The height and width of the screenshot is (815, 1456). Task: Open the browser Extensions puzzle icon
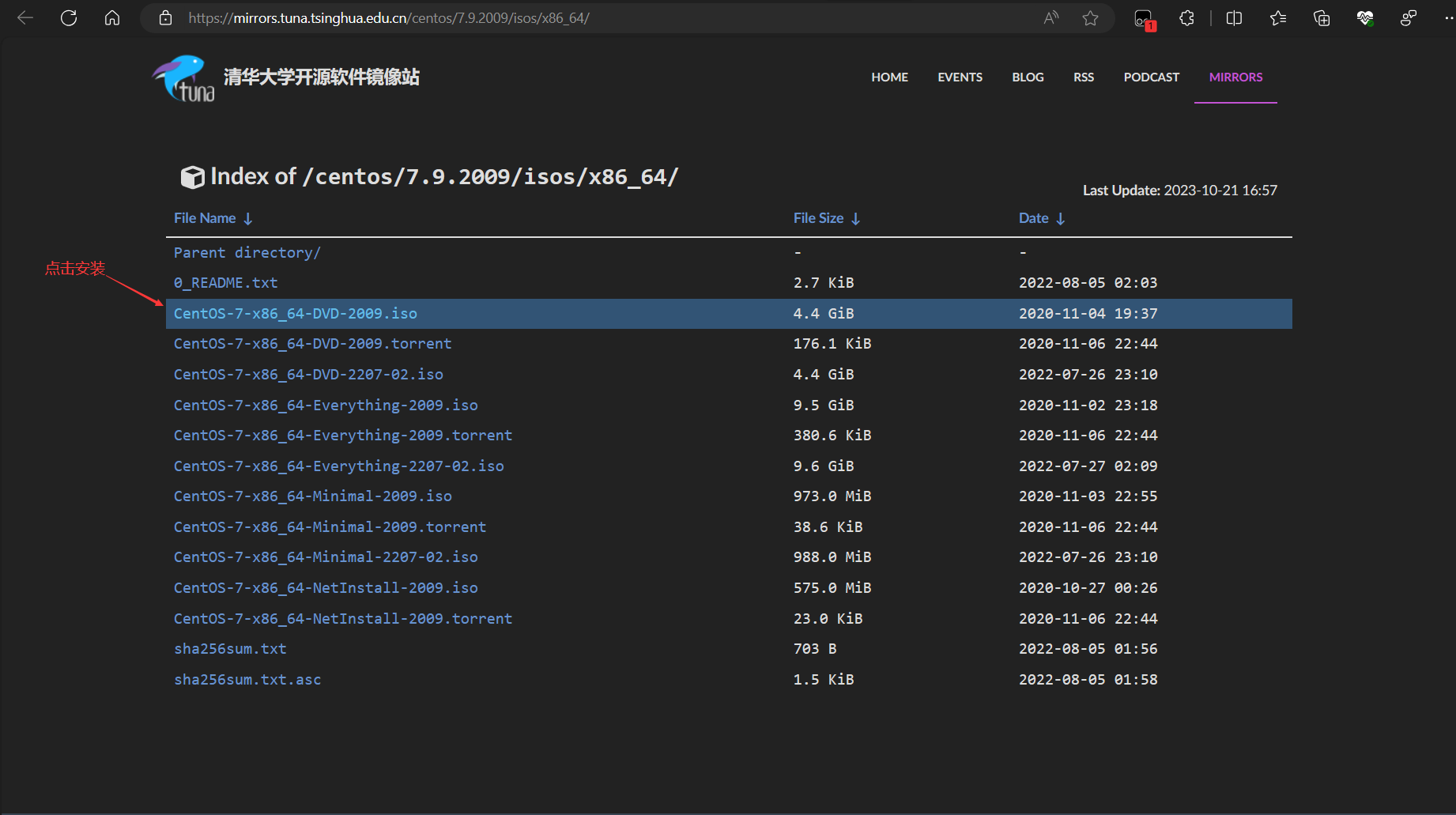coord(1186,17)
